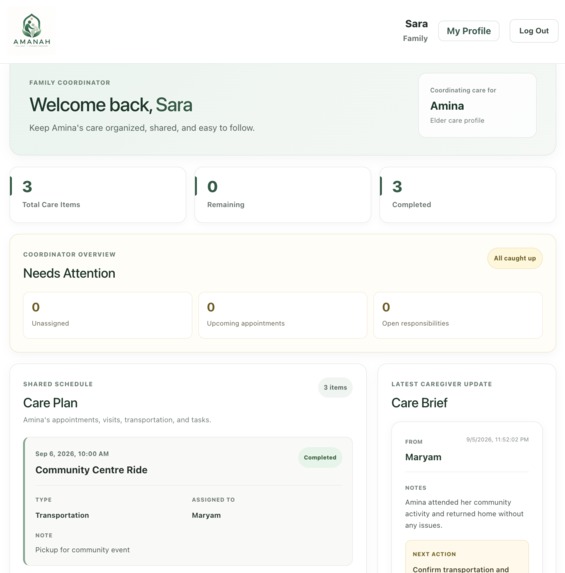
Task: Click the Remaining stat card
Action: tap(282, 195)
